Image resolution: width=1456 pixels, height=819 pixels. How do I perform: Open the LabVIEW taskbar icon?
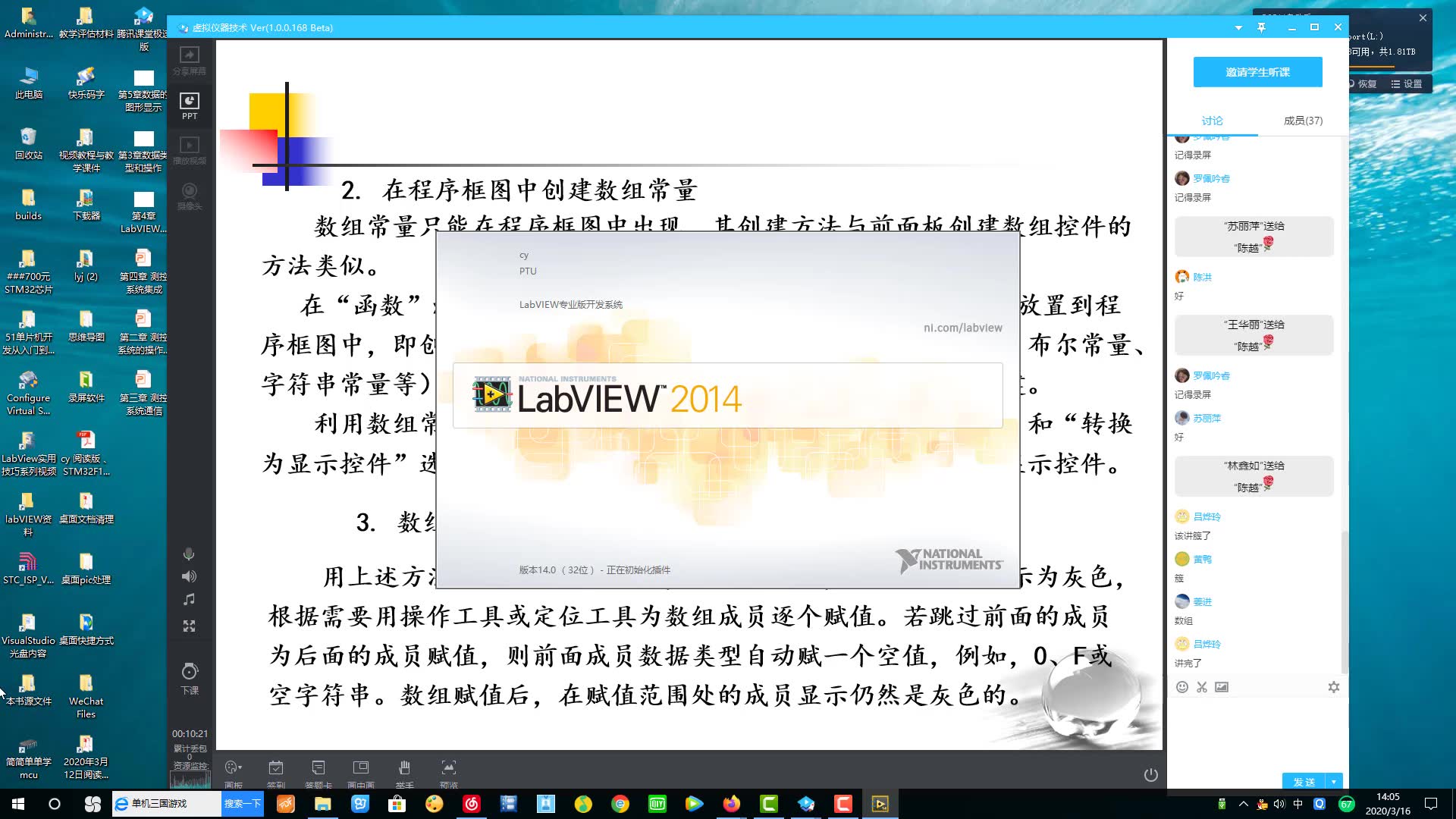pos(880,804)
